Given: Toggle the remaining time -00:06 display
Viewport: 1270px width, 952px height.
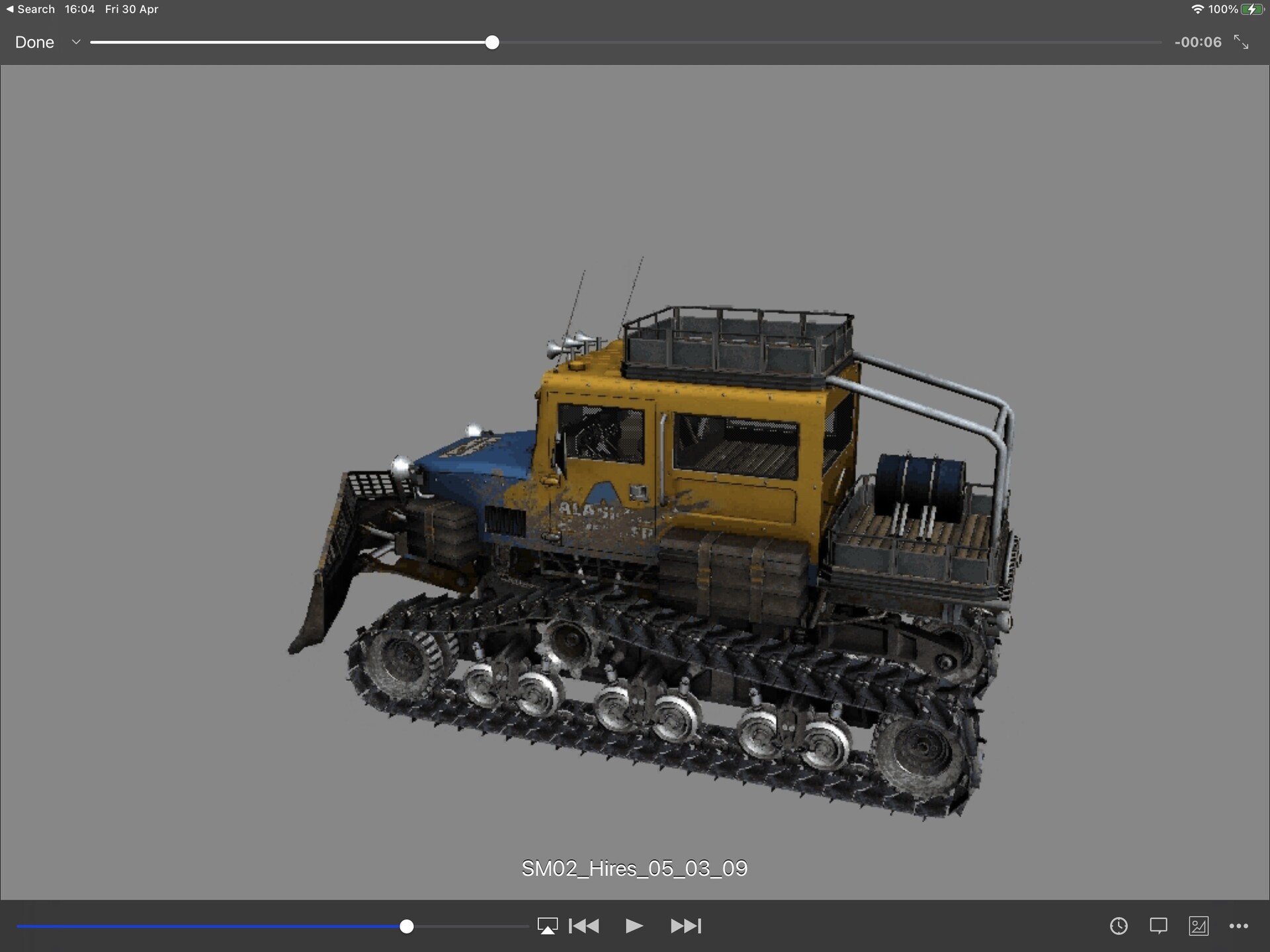Looking at the screenshot, I should pyautogui.click(x=1197, y=42).
